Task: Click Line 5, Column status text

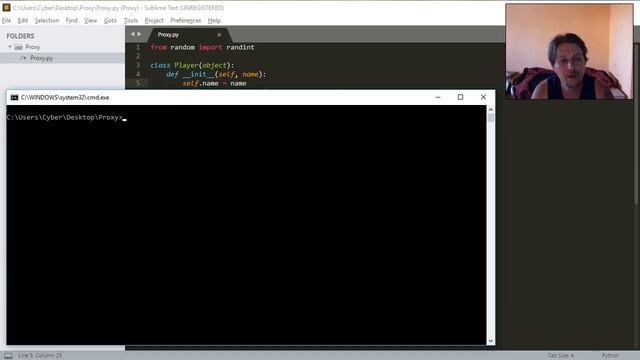Action: point(40,356)
